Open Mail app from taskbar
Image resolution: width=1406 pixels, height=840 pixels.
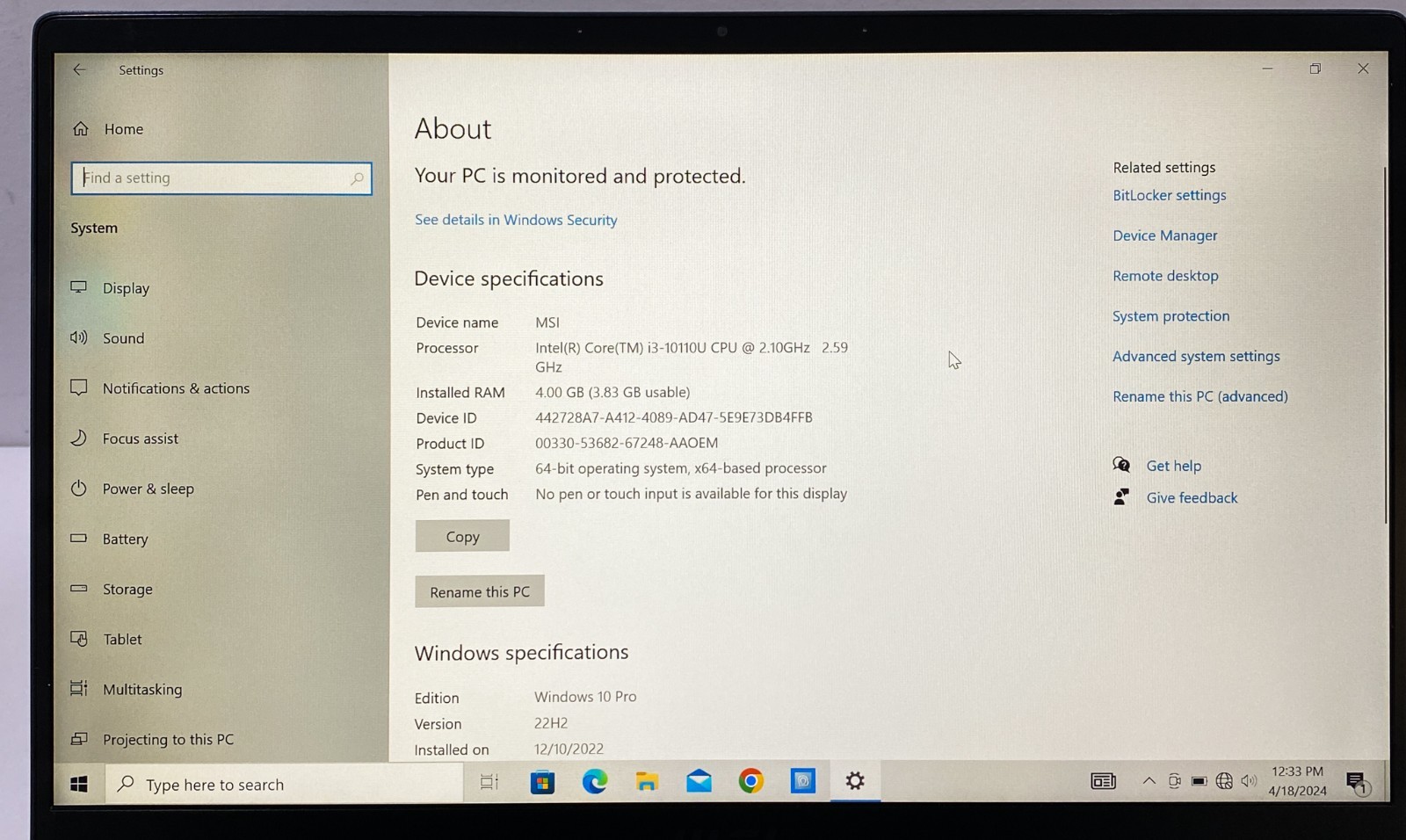pyautogui.click(x=699, y=781)
